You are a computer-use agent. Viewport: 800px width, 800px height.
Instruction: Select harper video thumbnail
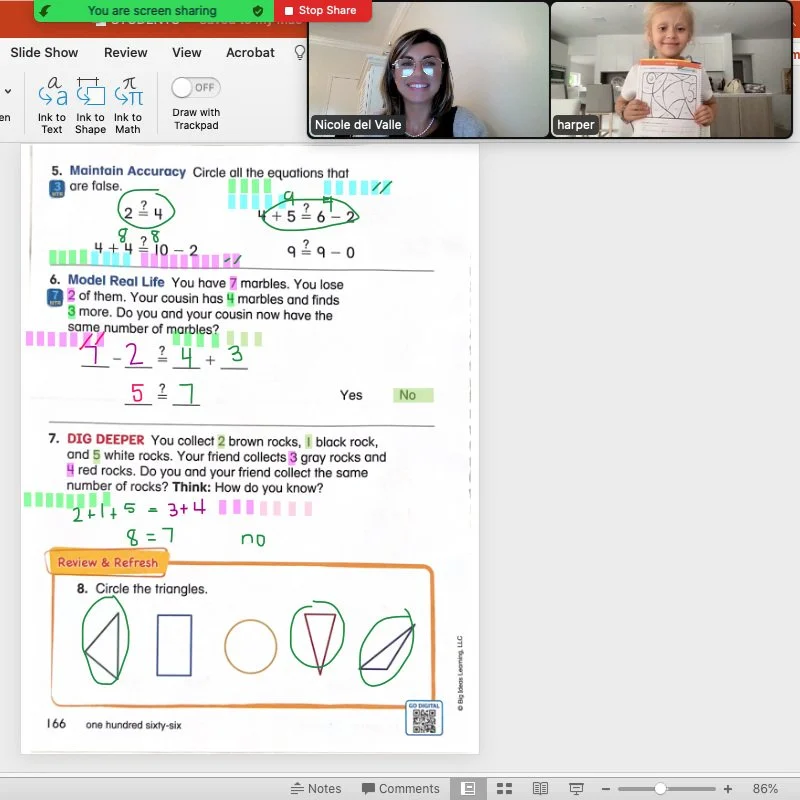pos(671,70)
